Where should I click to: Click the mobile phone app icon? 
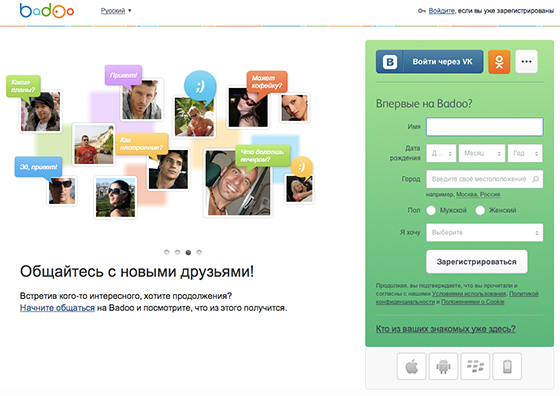(x=507, y=366)
